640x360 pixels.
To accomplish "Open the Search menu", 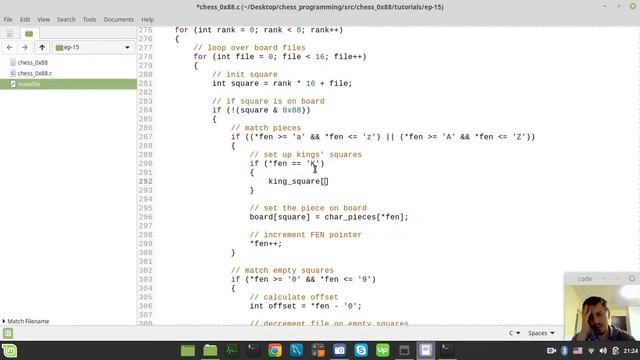I will (x=66, y=19).
